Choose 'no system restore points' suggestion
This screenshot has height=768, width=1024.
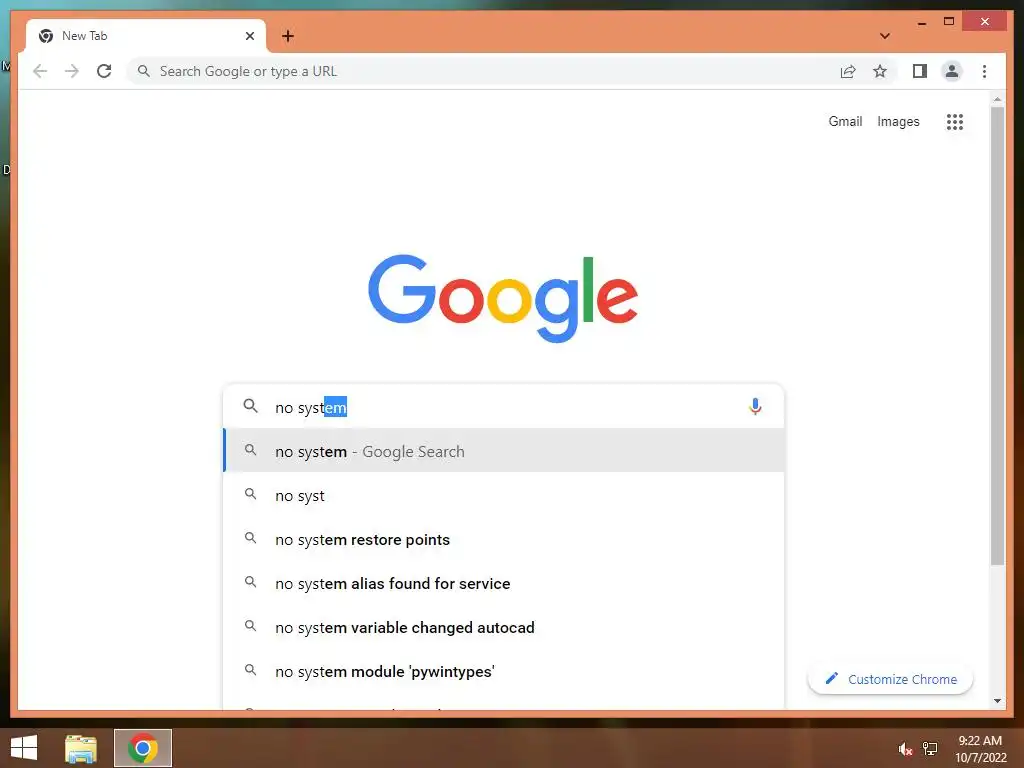pyautogui.click(x=504, y=539)
